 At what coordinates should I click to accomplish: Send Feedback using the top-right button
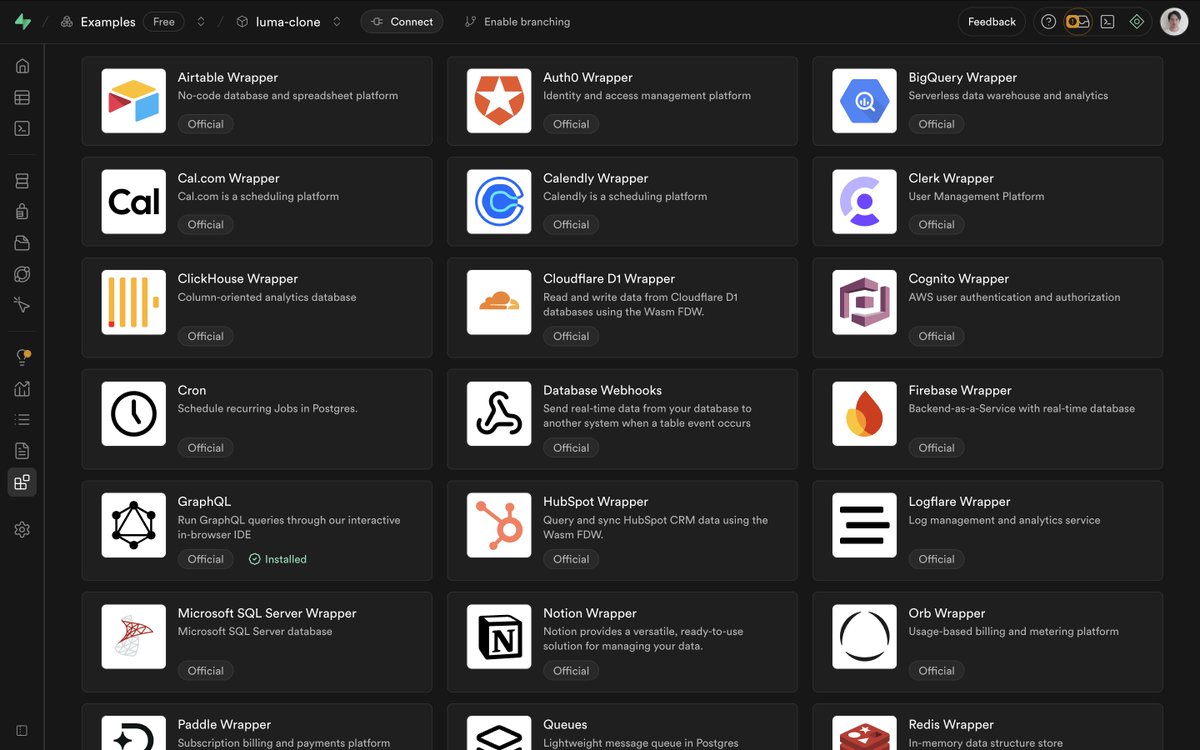tap(991, 21)
